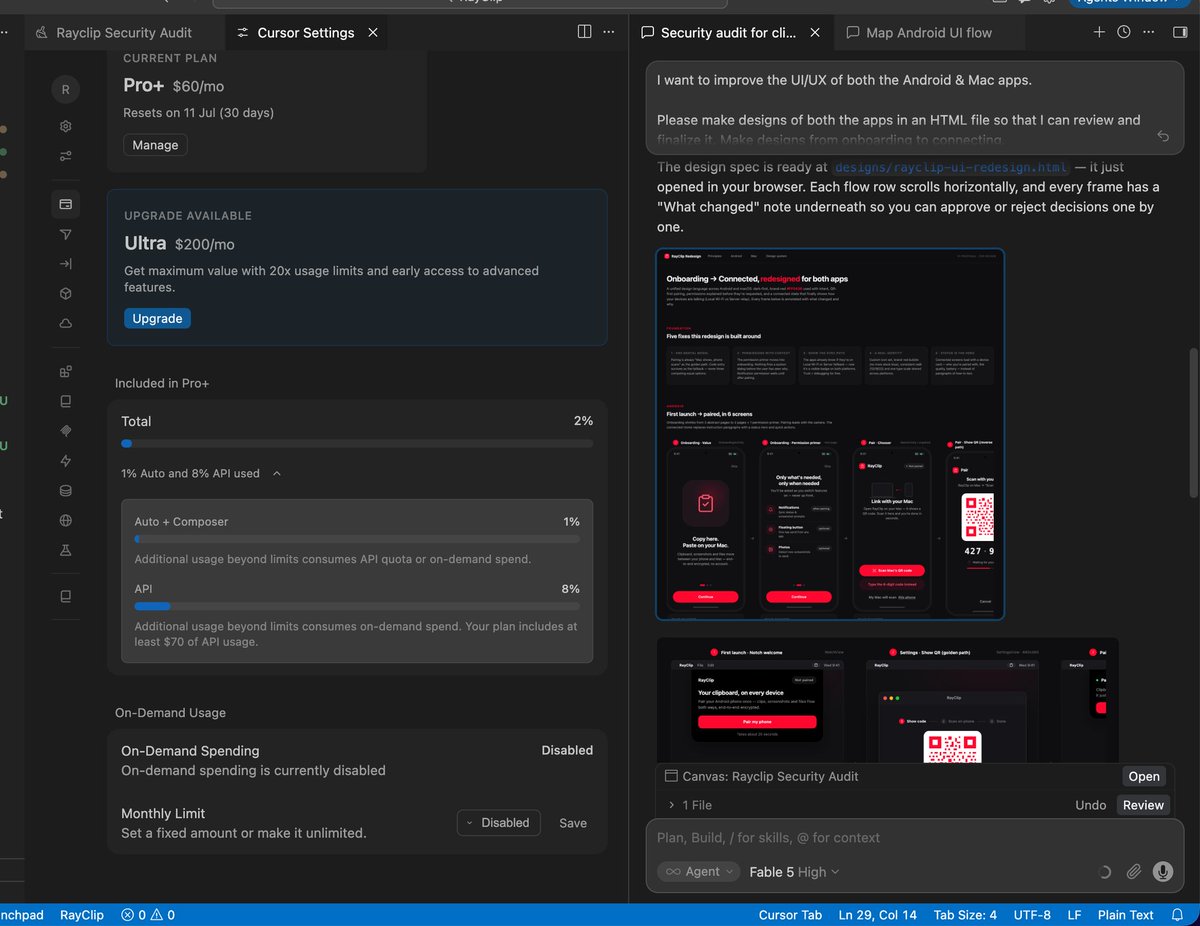
Task: Open the paper-plane icon section in sidebar
Action: 66,234
